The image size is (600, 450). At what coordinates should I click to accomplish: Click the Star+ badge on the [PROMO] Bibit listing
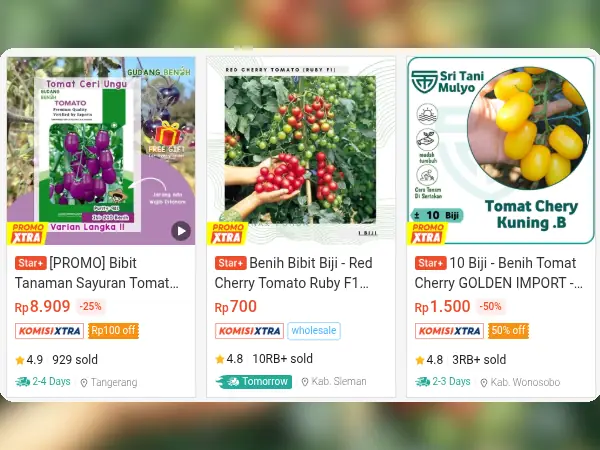(31, 263)
